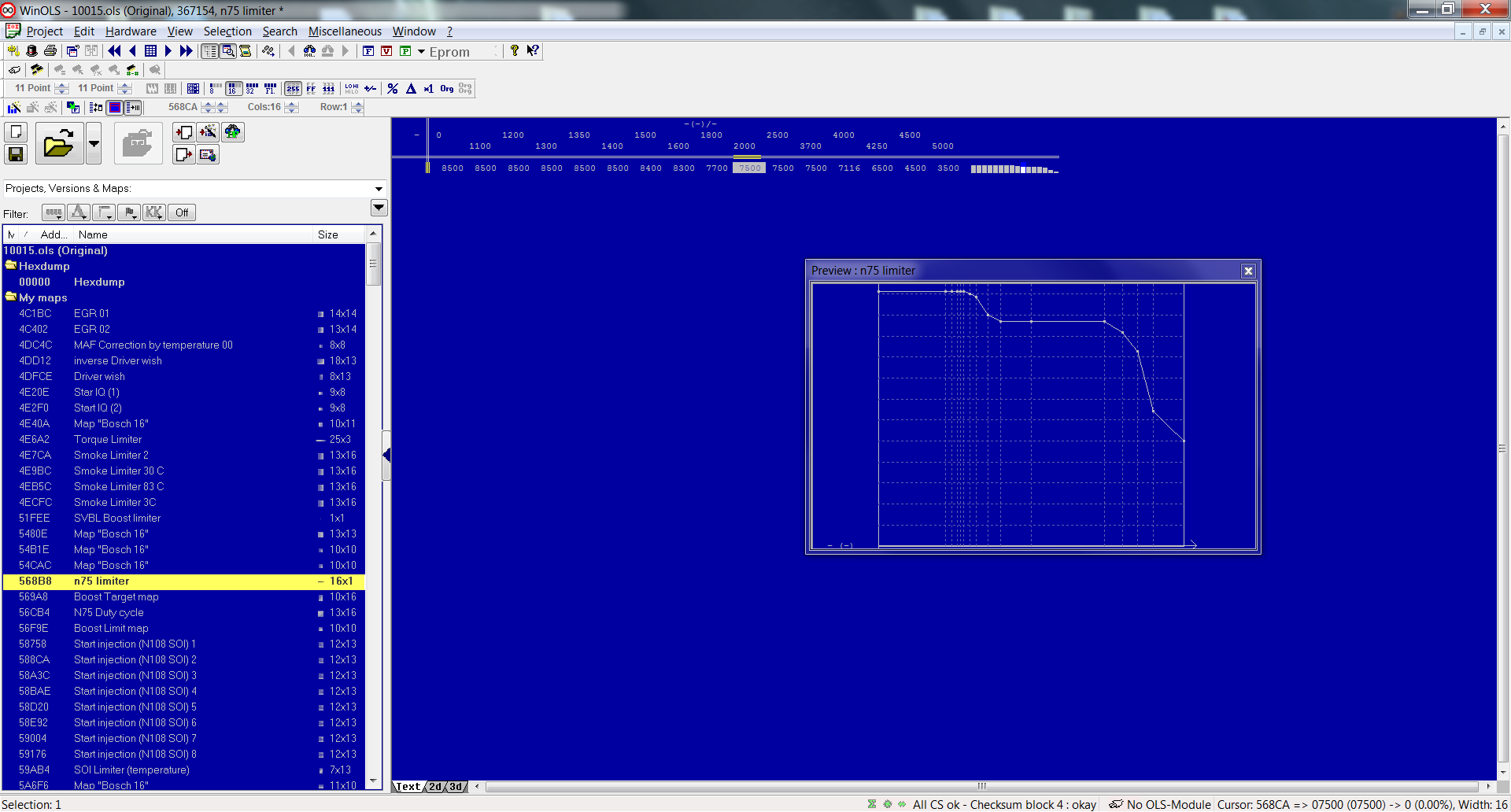Open dropdown arrow next to open folder

[x=94, y=144]
